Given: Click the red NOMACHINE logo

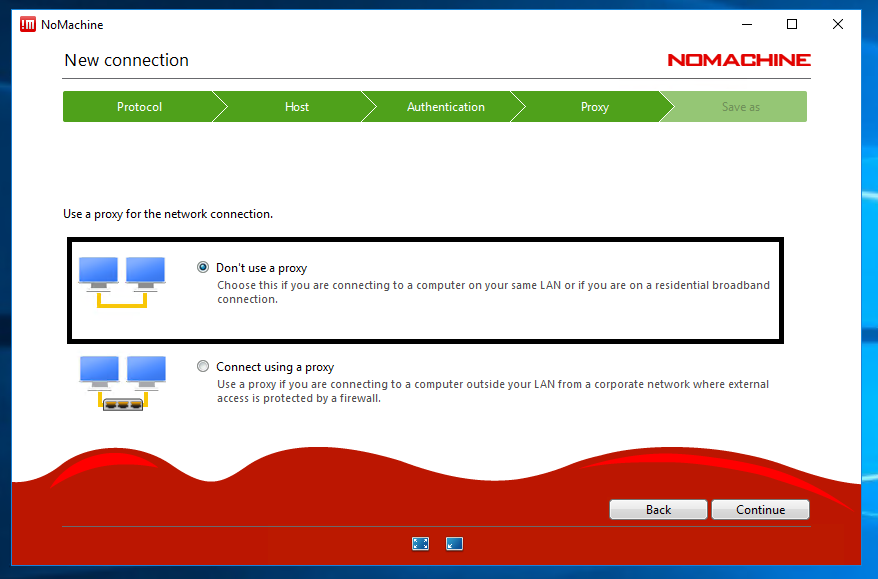Looking at the screenshot, I should click(x=739, y=60).
